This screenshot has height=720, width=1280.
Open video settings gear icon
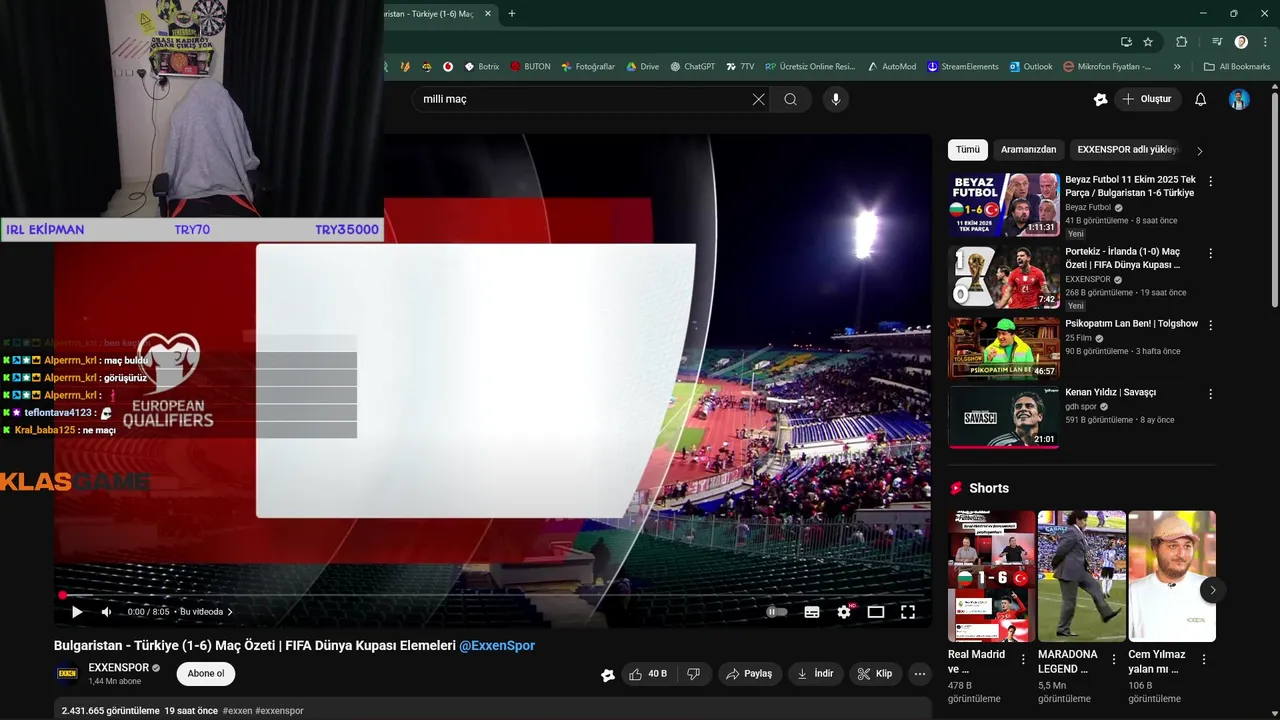pyautogui.click(x=844, y=612)
